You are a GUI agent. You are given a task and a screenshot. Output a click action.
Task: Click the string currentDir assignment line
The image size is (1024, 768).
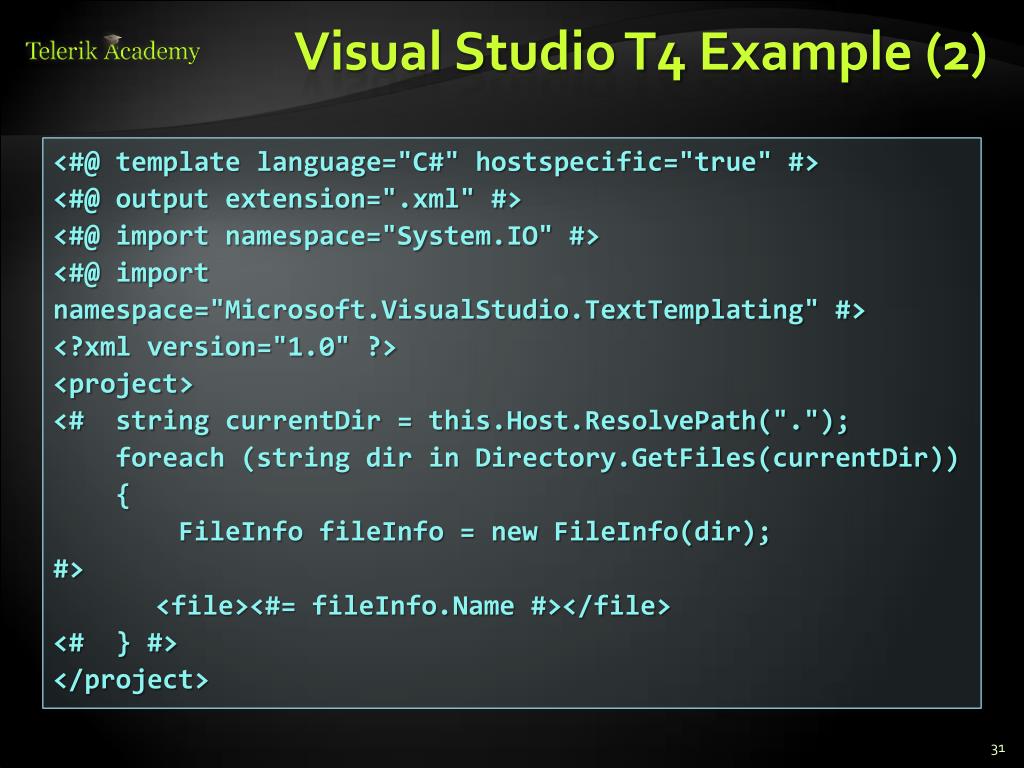tap(451, 421)
